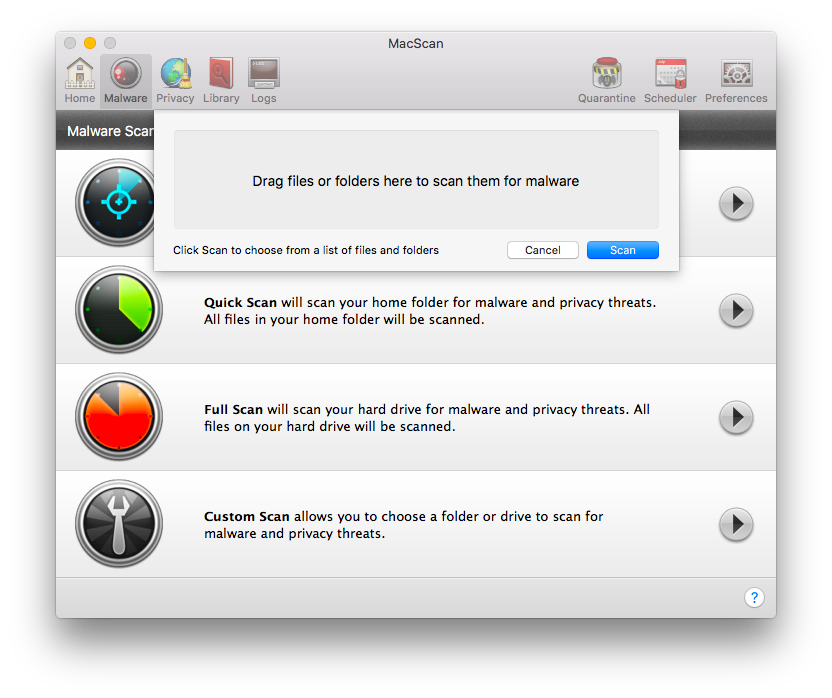Viewport: 832px width, 698px height.
Task: Open the Quarantine jar icon
Action: click(x=606, y=81)
